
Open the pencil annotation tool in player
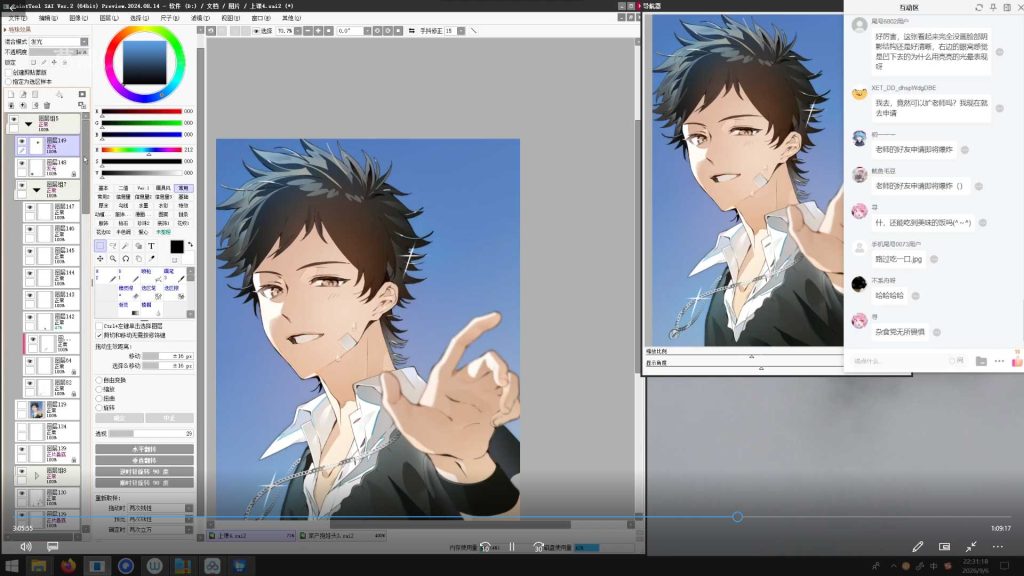(918, 546)
